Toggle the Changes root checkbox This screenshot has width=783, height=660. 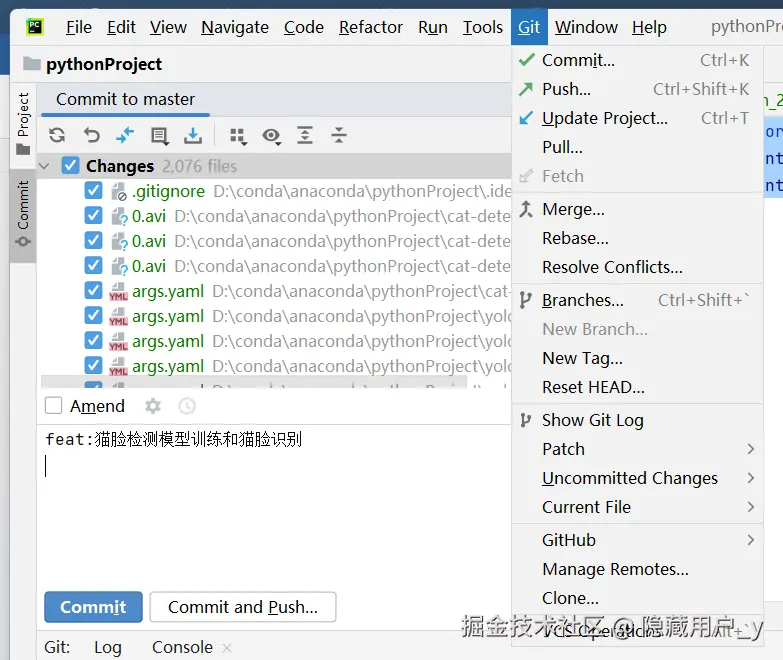[x=70, y=166]
